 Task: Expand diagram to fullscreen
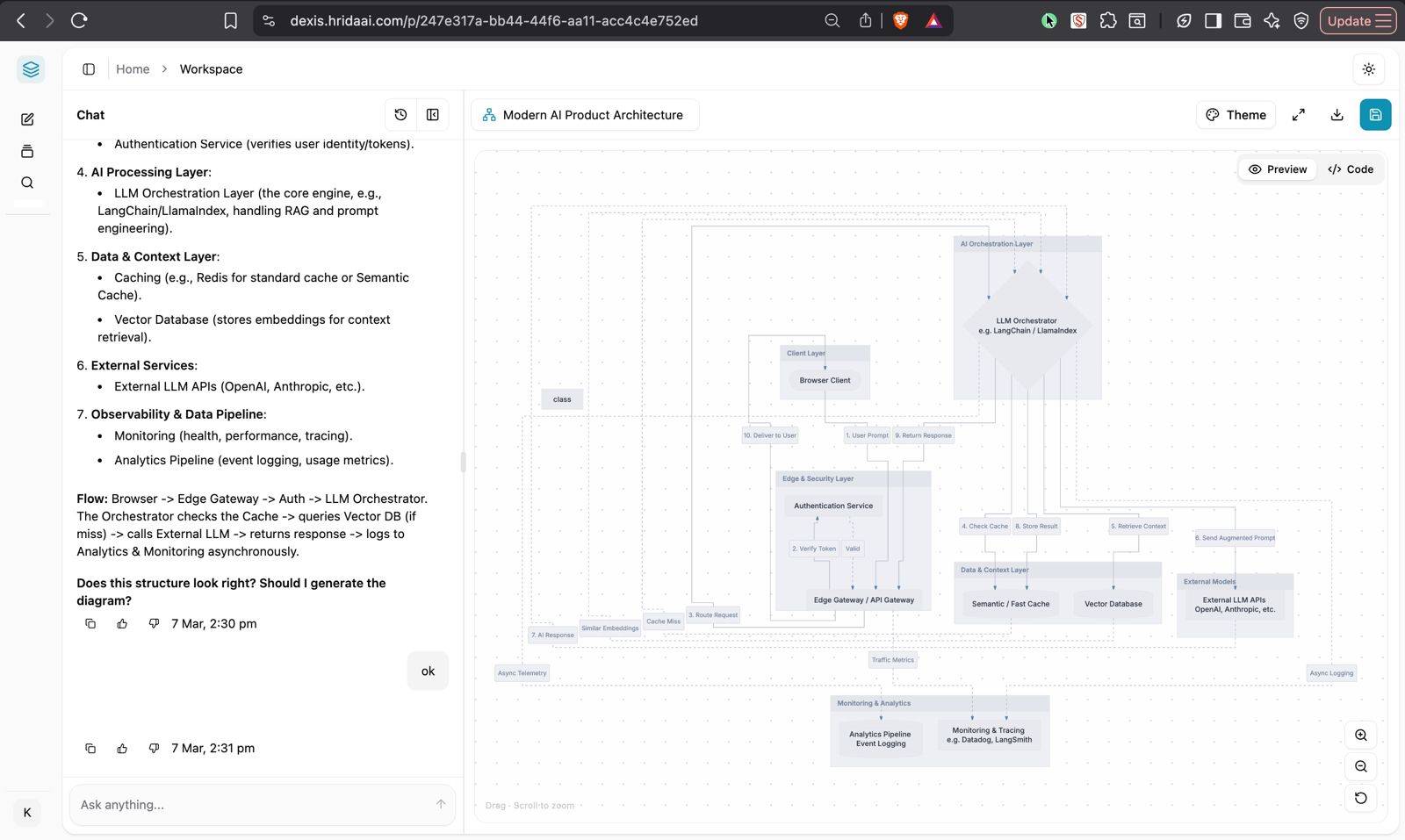tap(1298, 115)
